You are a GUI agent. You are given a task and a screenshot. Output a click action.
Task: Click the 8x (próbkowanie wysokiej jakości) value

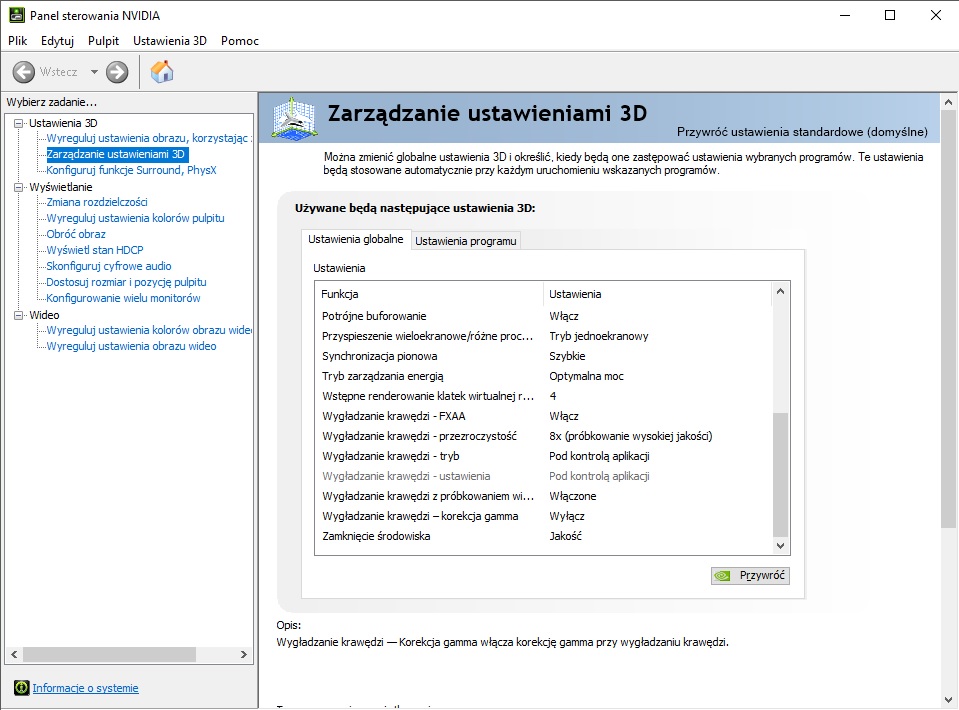click(631, 436)
